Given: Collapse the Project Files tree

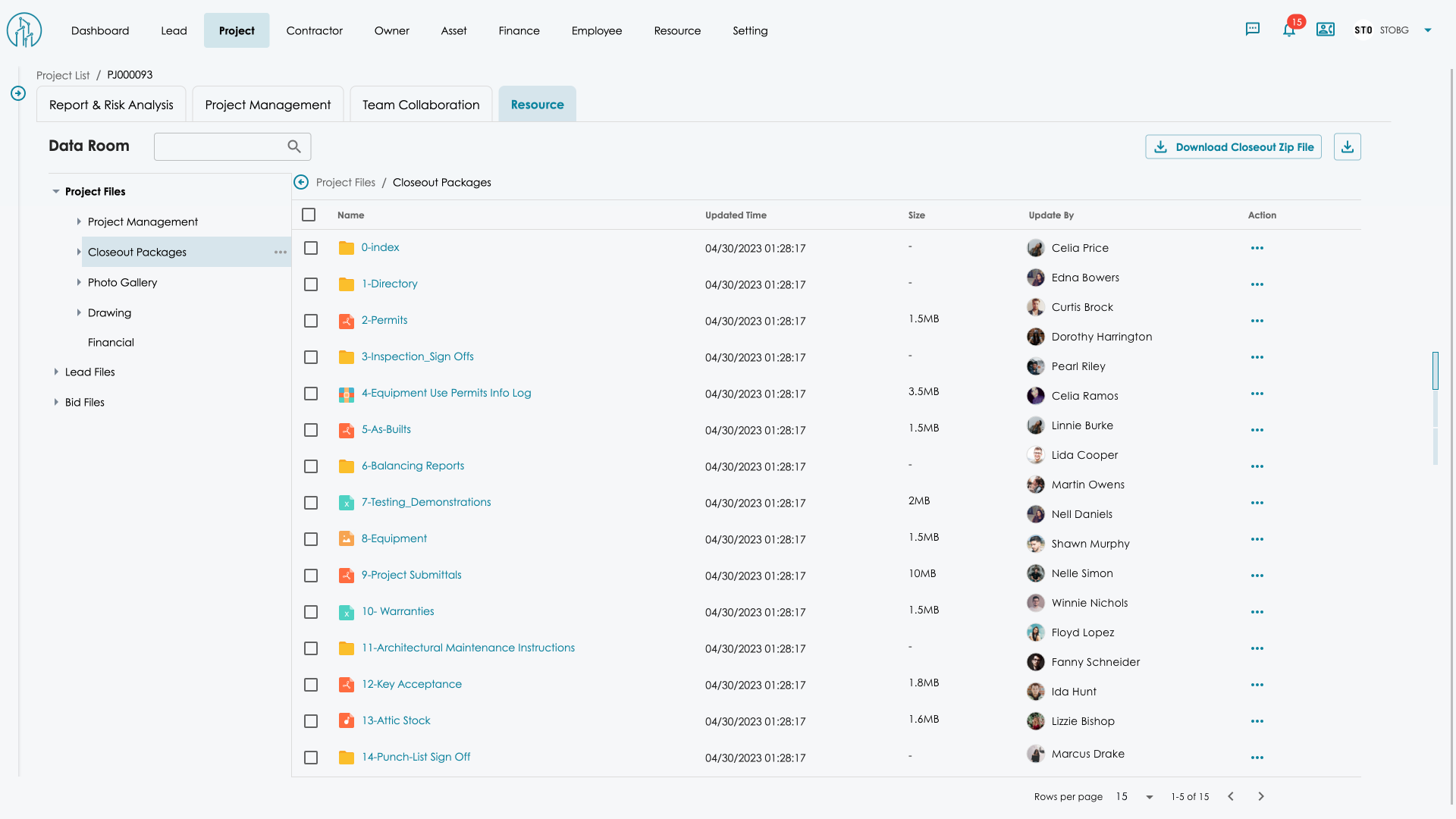Looking at the screenshot, I should click(x=56, y=192).
